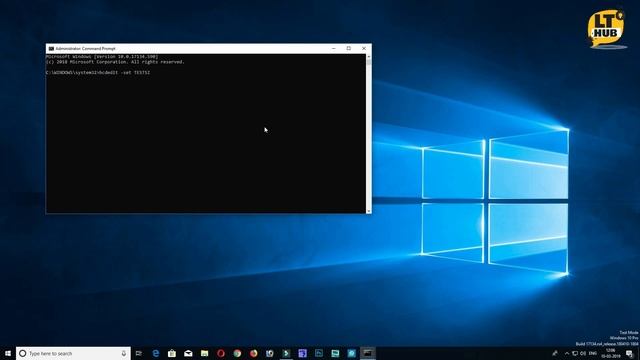The height and width of the screenshot is (360, 640).
Task: Click scrollbar down arrow in Command Prompt
Action: pyautogui.click(x=369, y=211)
